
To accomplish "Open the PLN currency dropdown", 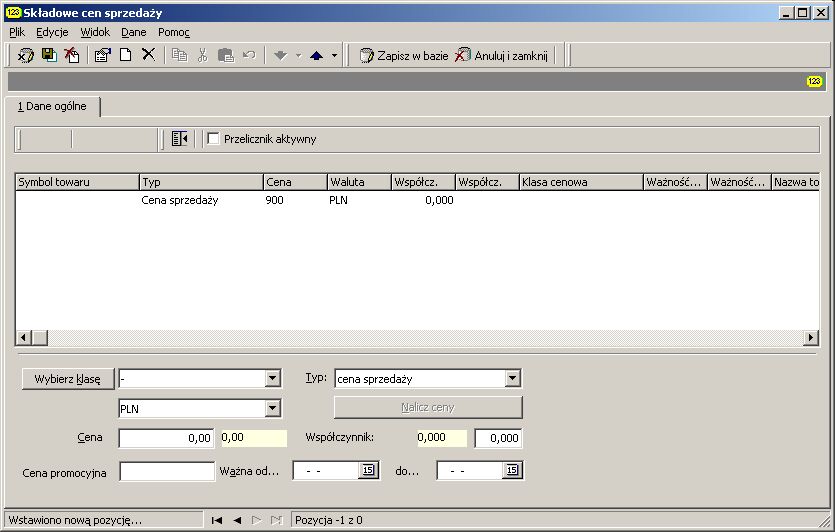I will [x=272, y=408].
